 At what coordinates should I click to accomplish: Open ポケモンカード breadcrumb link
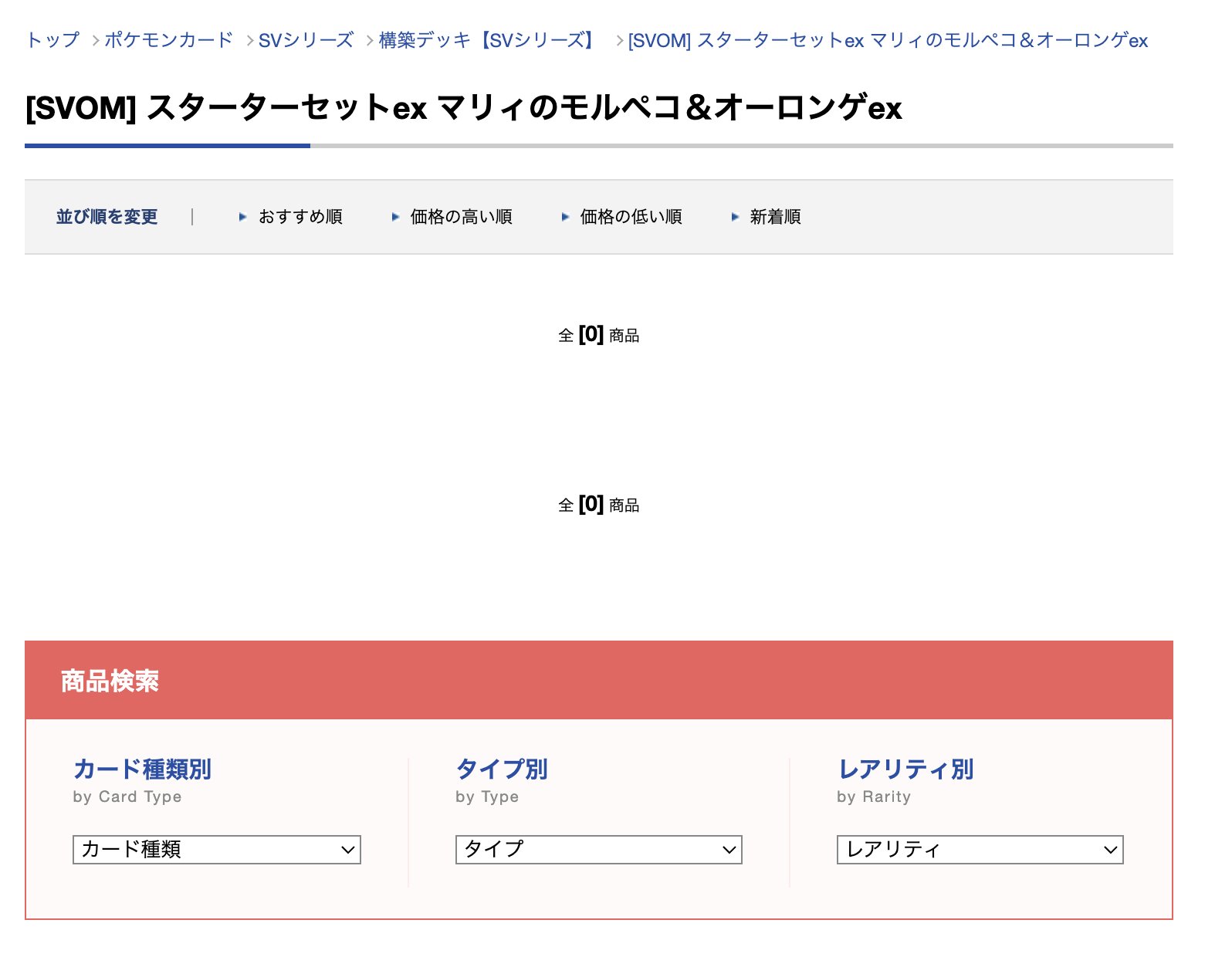pos(168,40)
